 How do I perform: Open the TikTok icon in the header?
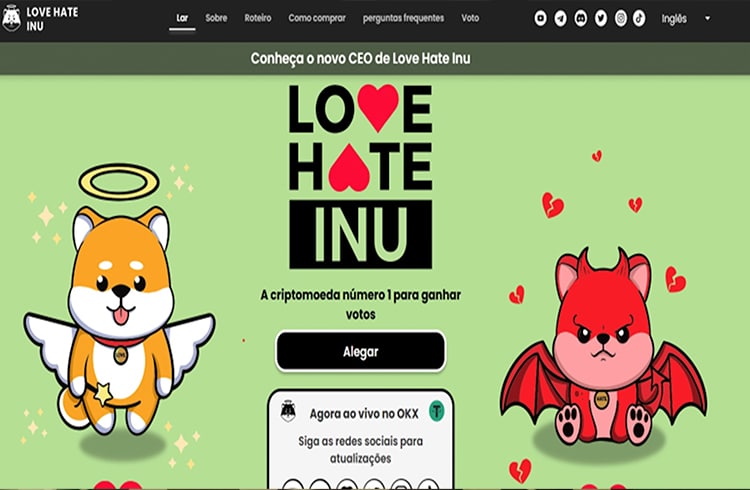point(639,19)
